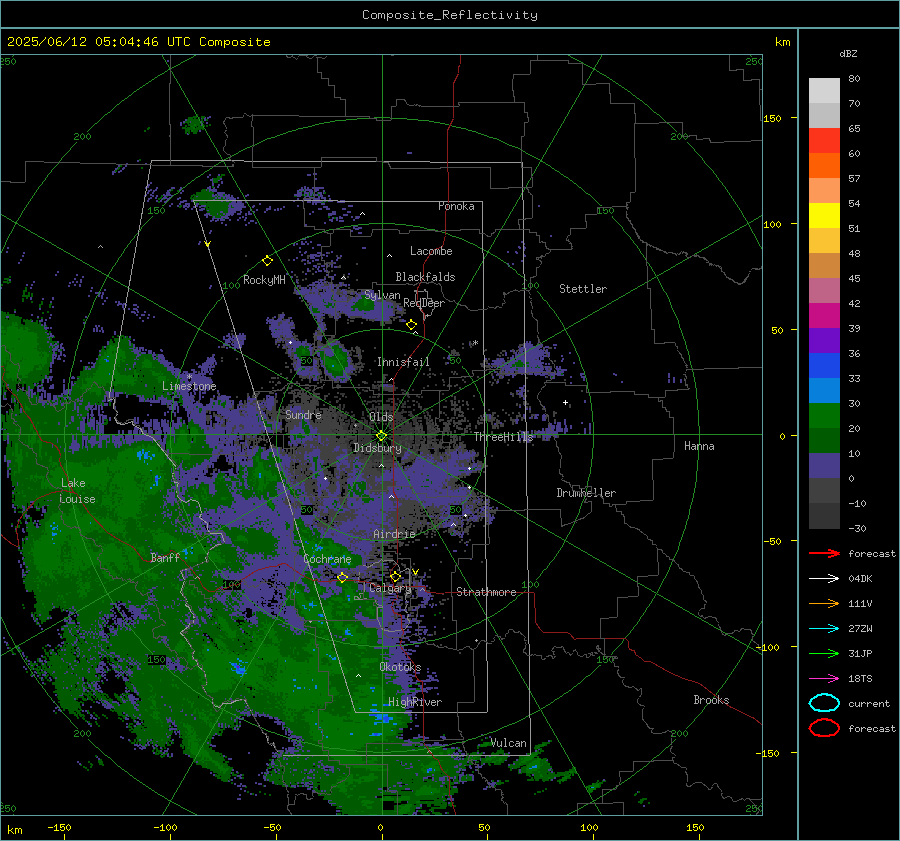Click the violet 10 dBZ legend swatch
The width and height of the screenshot is (900, 841).
point(824,465)
